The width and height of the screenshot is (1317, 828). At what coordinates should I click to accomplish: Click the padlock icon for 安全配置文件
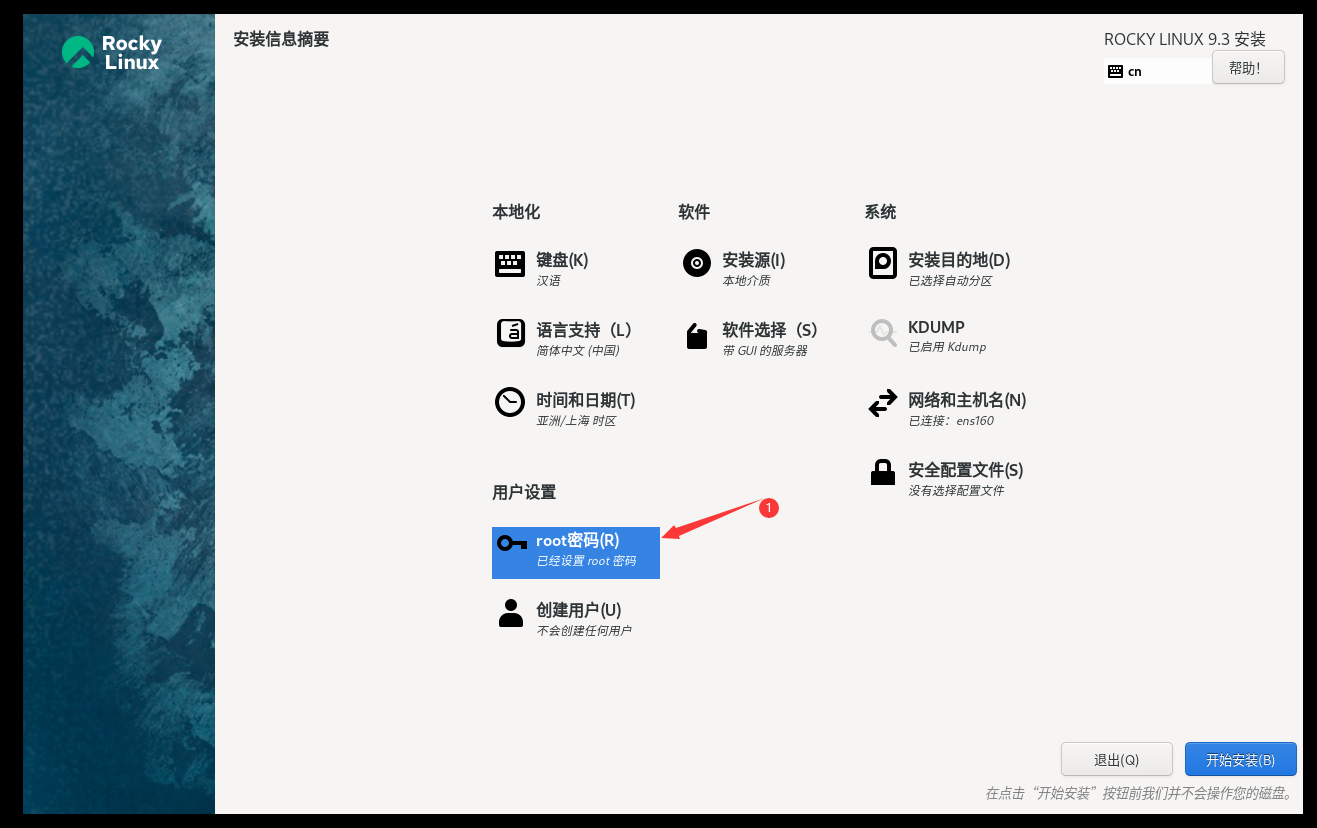coord(883,472)
